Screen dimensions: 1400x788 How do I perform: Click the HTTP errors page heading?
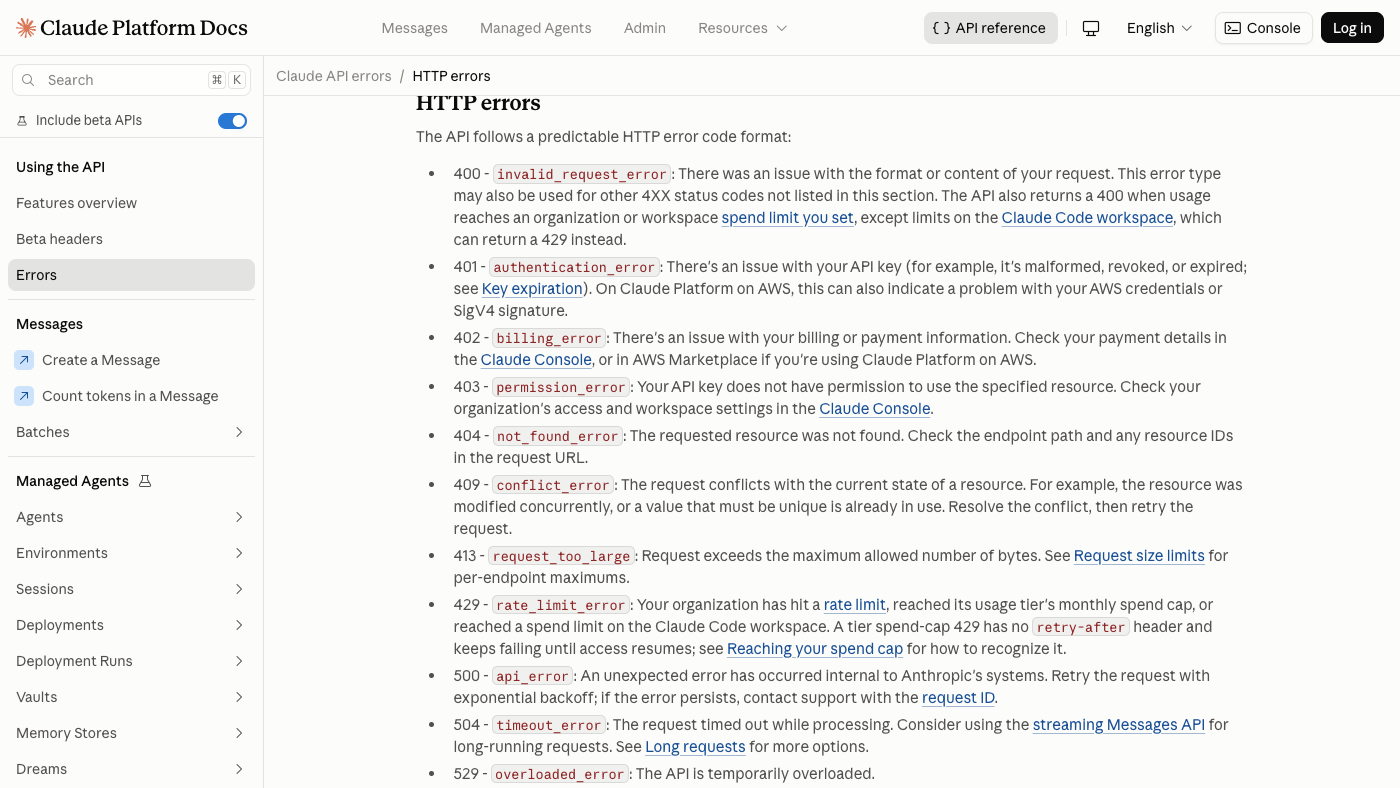[478, 103]
